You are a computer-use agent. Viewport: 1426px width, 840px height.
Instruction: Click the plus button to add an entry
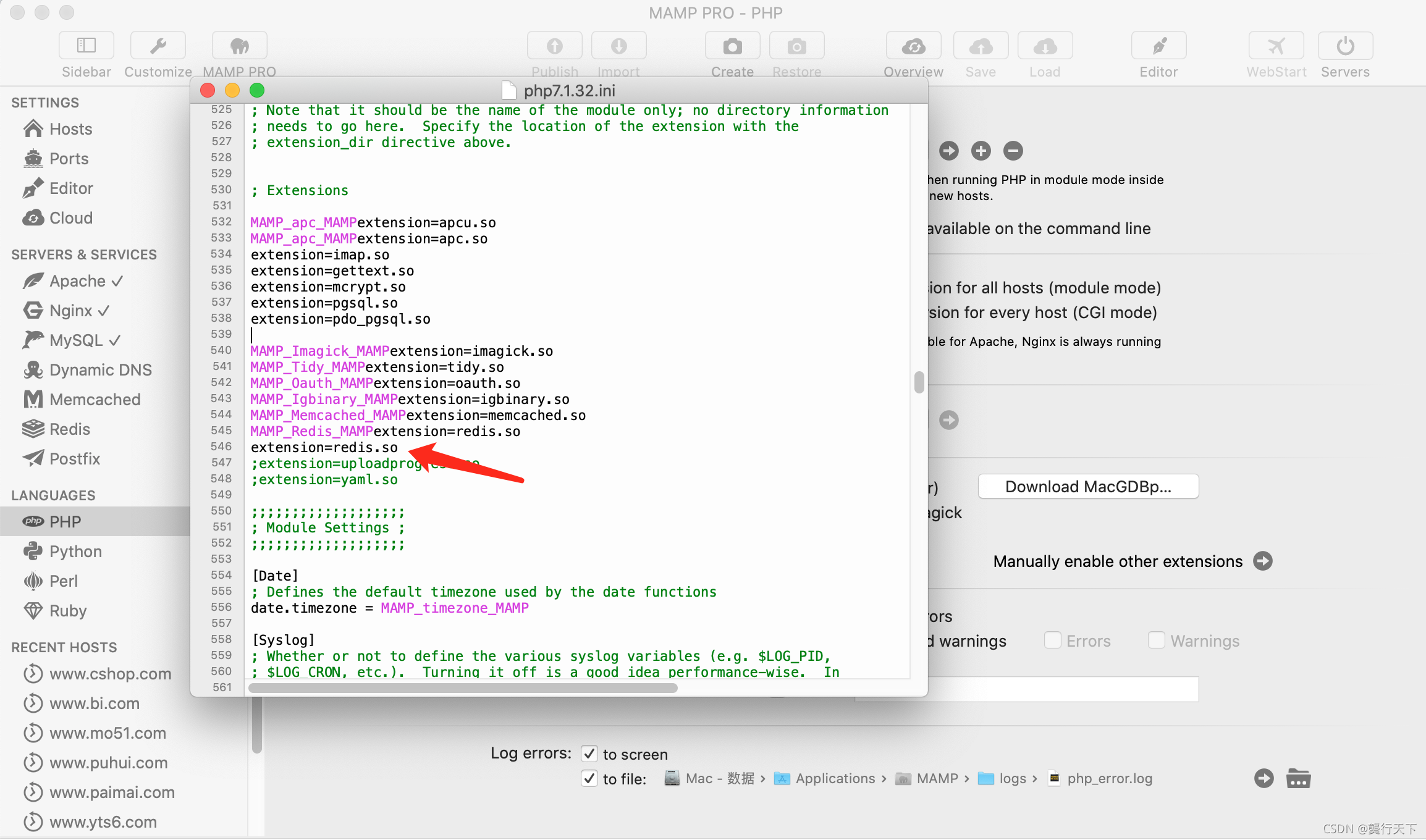(981, 150)
